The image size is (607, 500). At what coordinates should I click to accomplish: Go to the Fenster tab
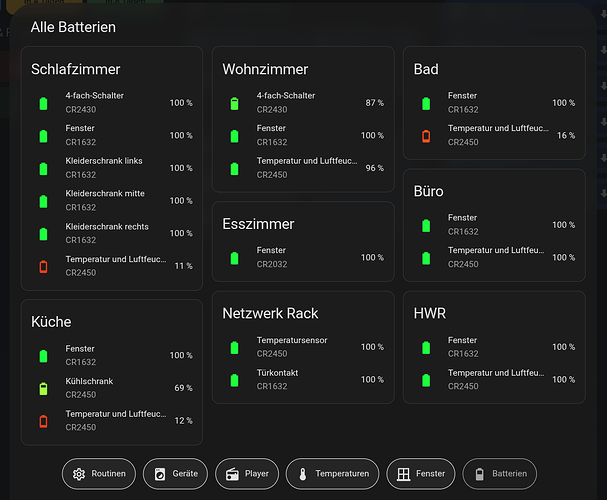421,474
